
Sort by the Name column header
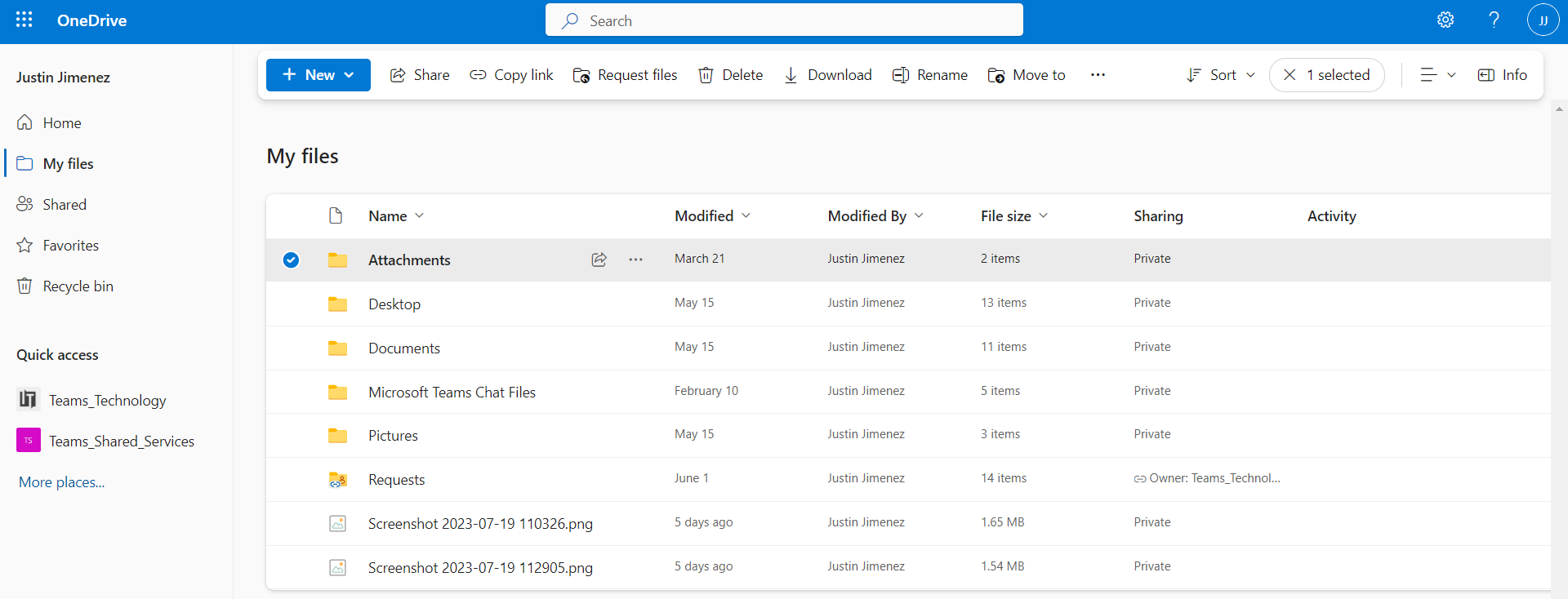coord(396,216)
